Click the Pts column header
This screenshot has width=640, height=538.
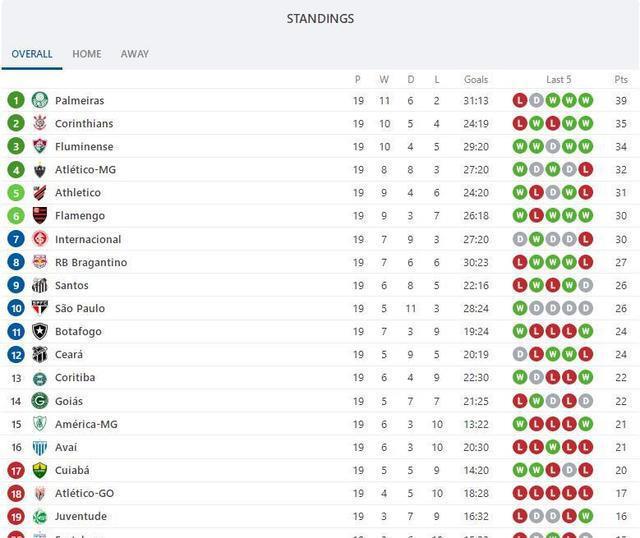621,79
